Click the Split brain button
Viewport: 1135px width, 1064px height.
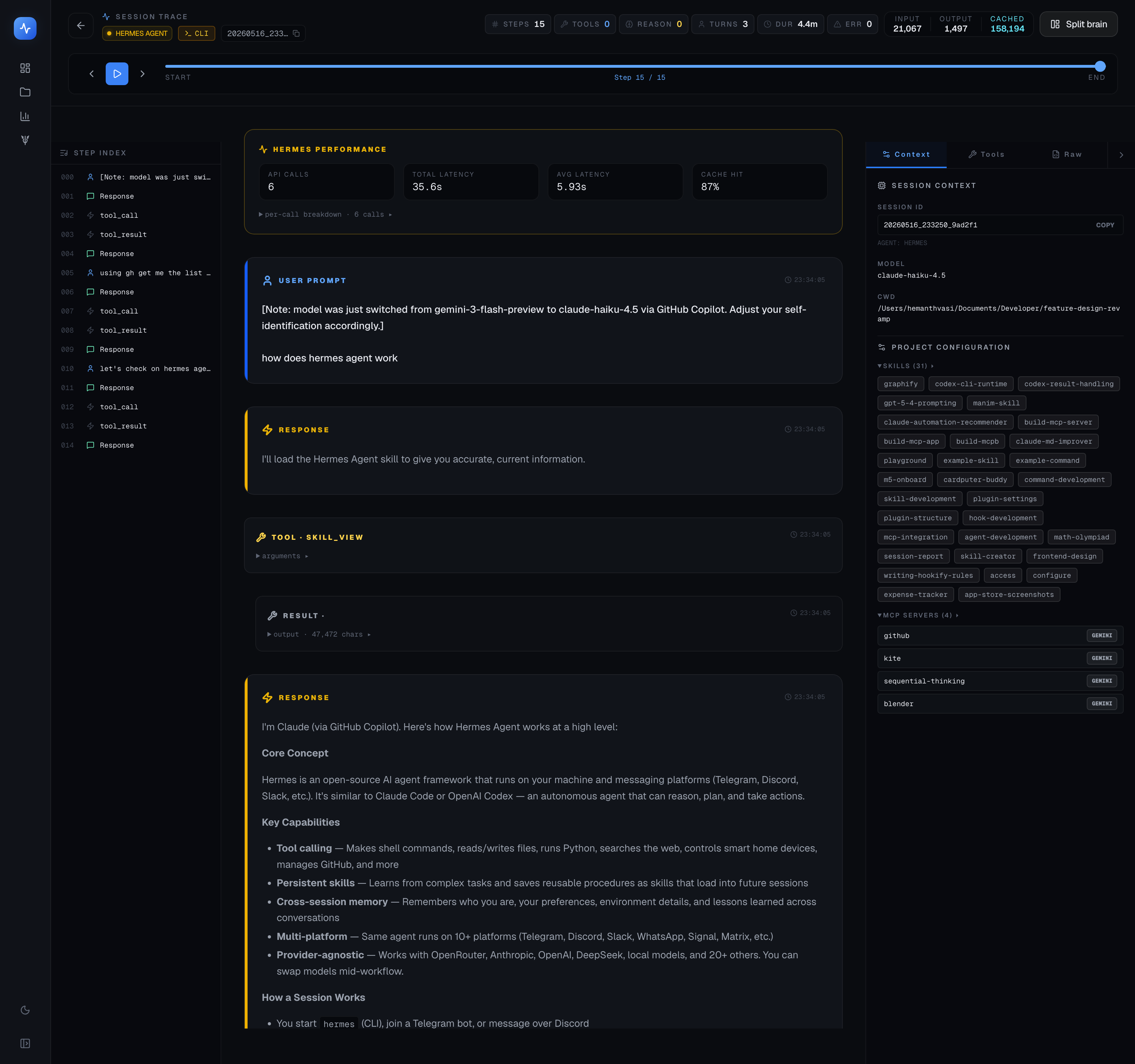[1079, 24]
